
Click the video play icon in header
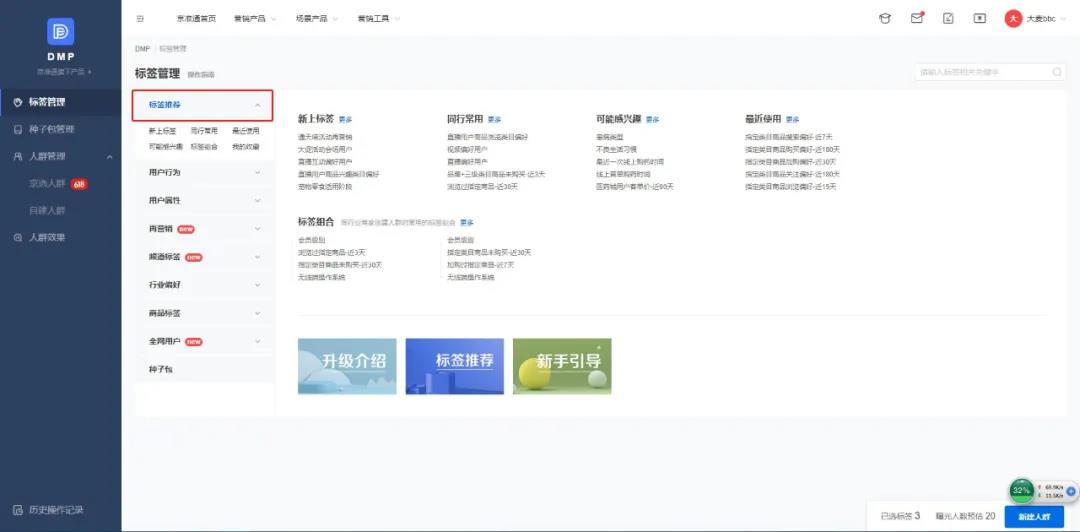[x=980, y=18]
